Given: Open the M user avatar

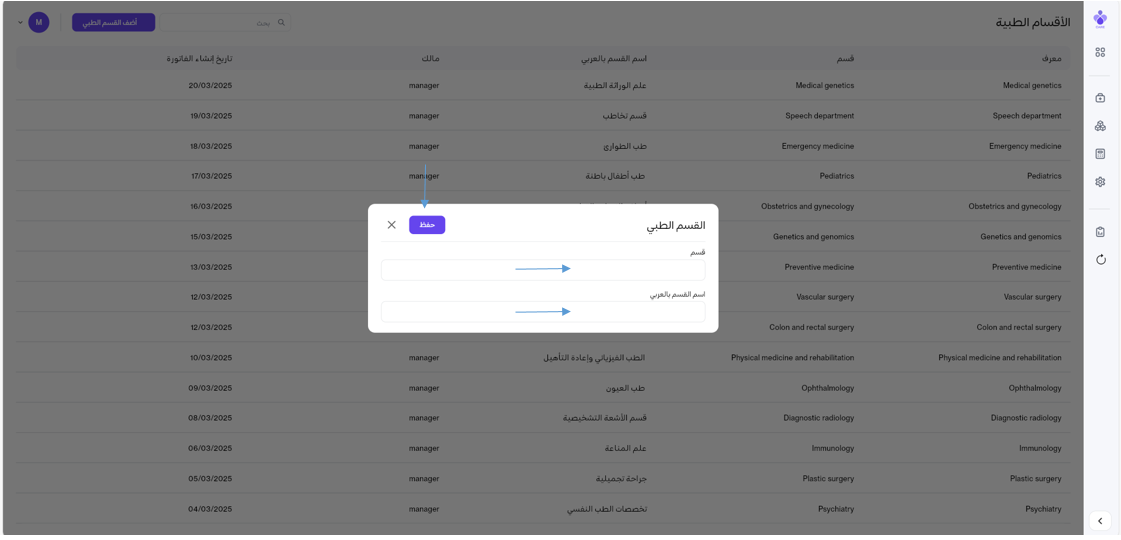Looking at the screenshot, I should [x=39, y=22].
